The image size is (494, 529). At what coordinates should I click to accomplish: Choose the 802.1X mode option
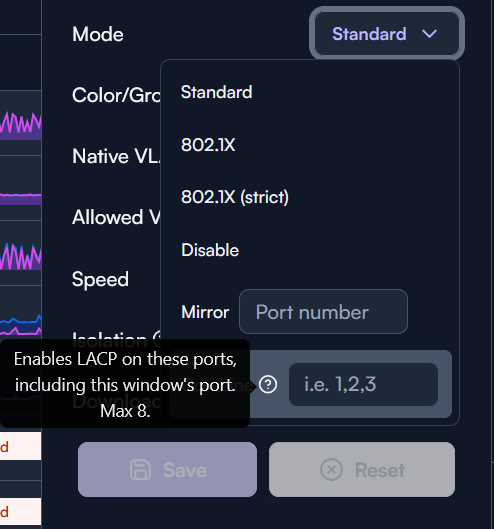point(310,145)
